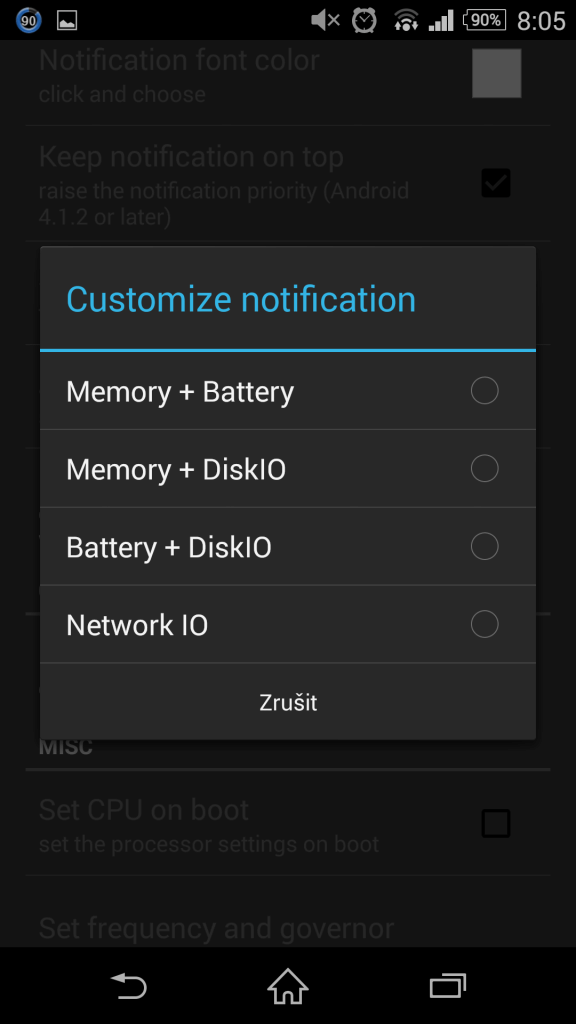Open the Notification font color swatch
Screen dimensions: 576x1024
pyautogui.click(x=497, y=73)
